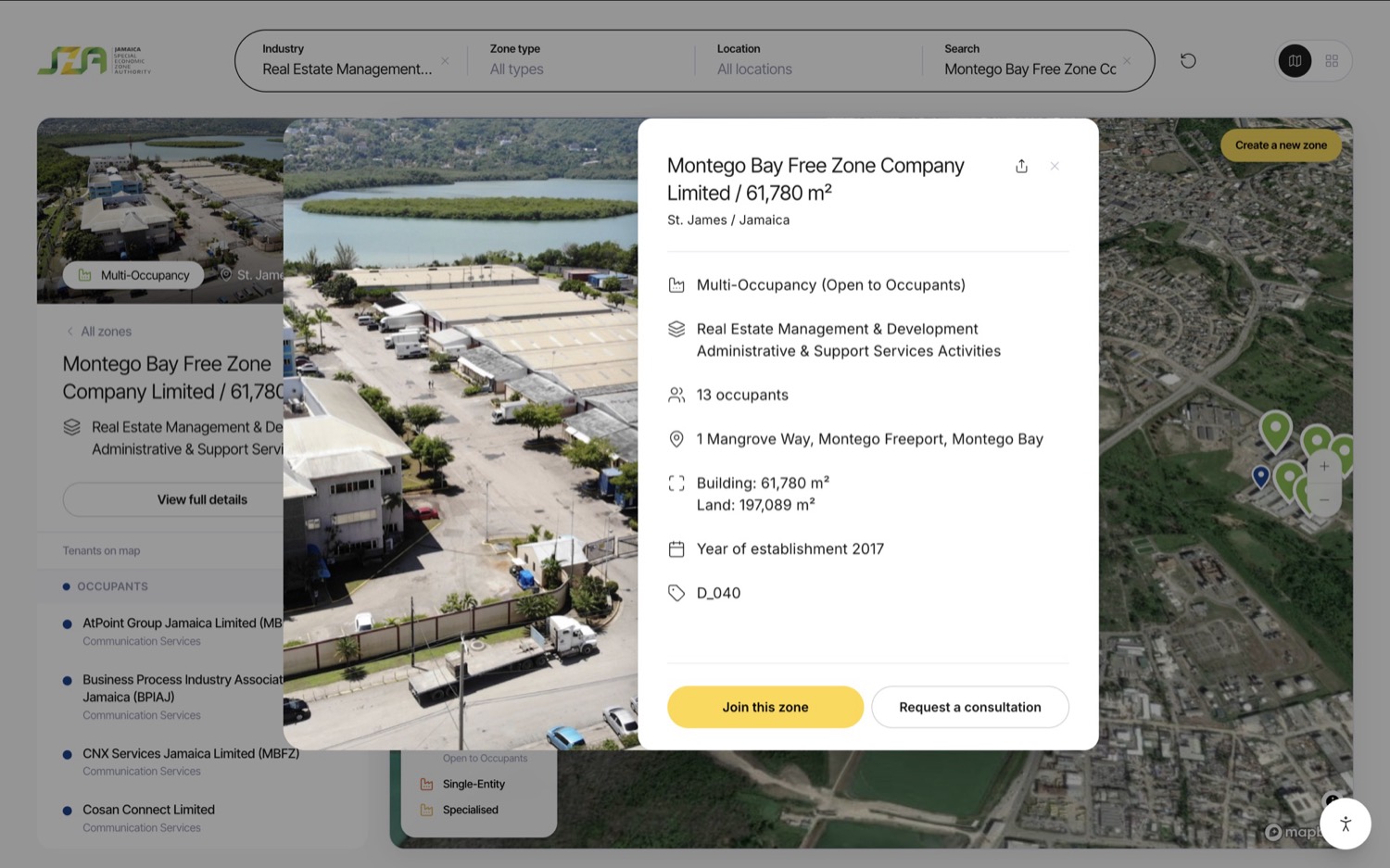This screenshot has height=868, width=1390.
Task: Clear the Industry filter
Action: click(445, 61)
